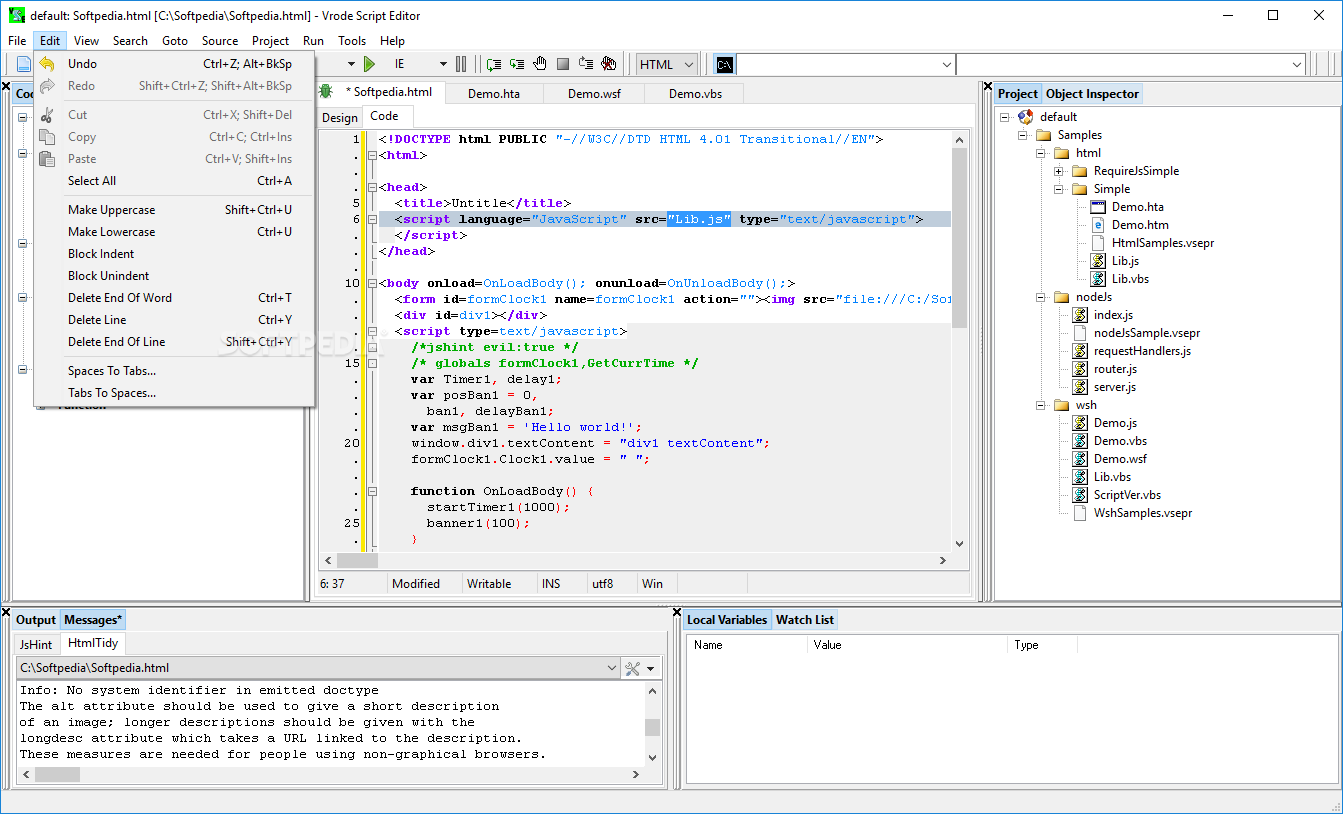The image size is (1343, 814).
Task: Switch to the Design view tab
Action: (x=340, y=117)
